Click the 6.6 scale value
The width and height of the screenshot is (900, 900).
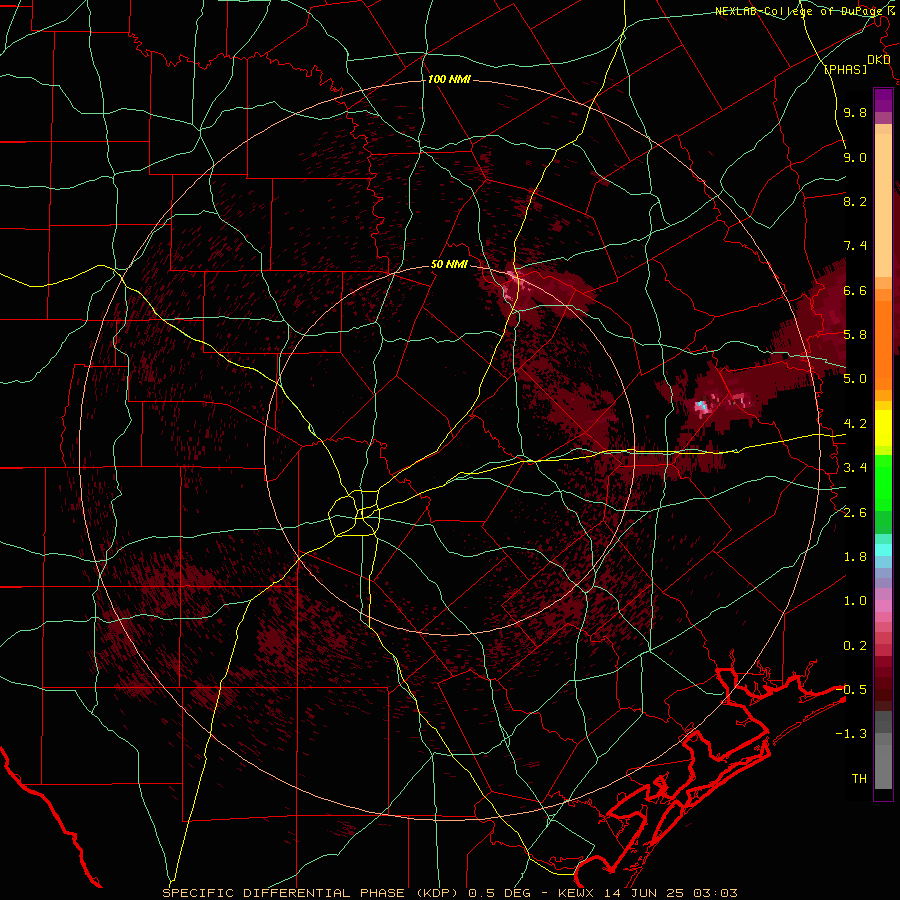[x=855, y=290]
